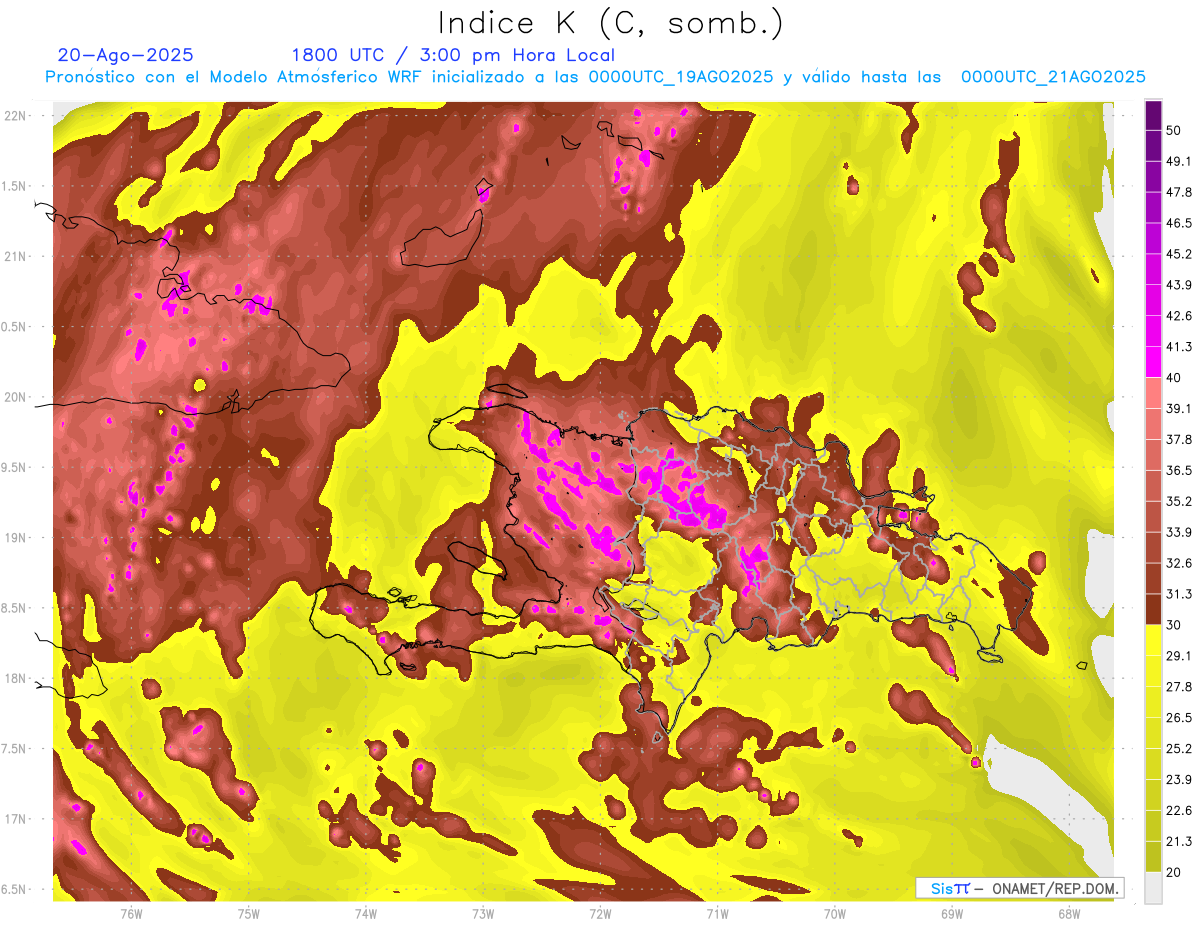The width and height of the screenshot is (1200, 927).
Task: Click the 72W longitude axis label
Action: (600, 913)
